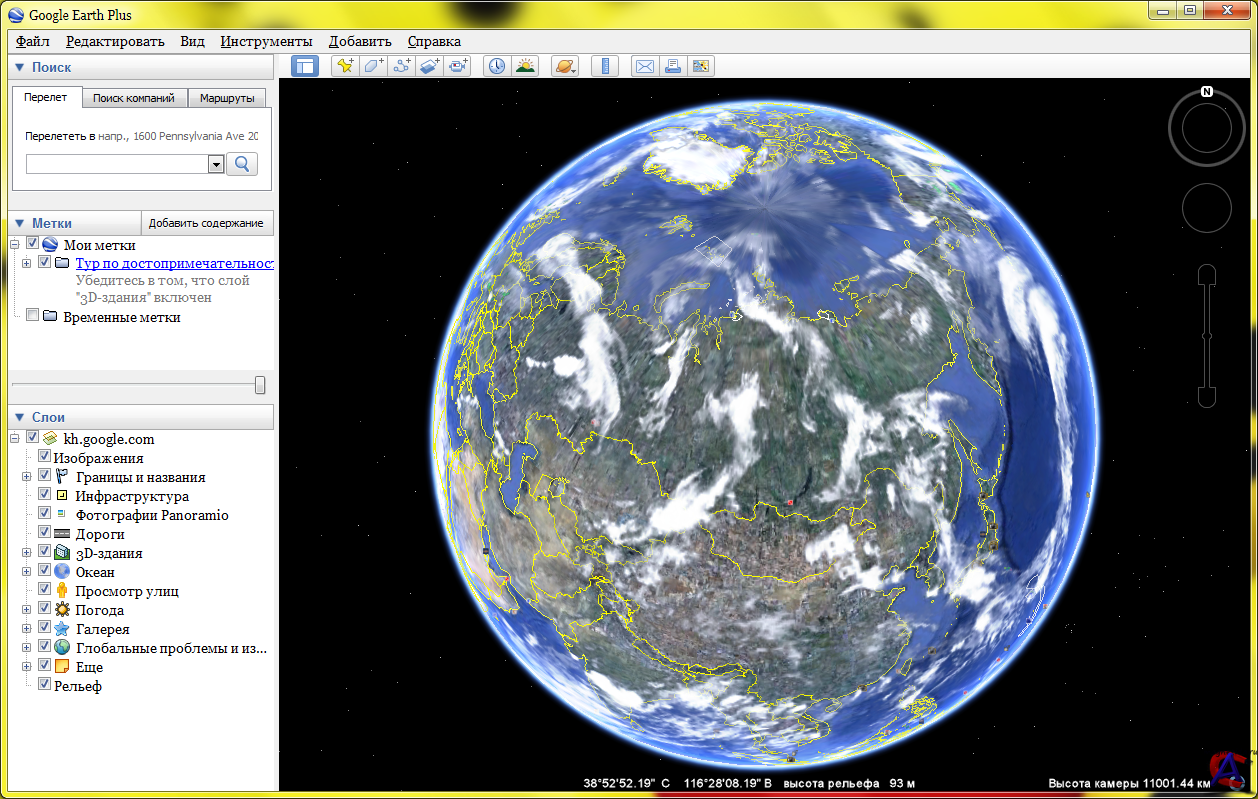Select the Add Polygon tool
Screen dimensions: 1258x799
tap(373, 66)
